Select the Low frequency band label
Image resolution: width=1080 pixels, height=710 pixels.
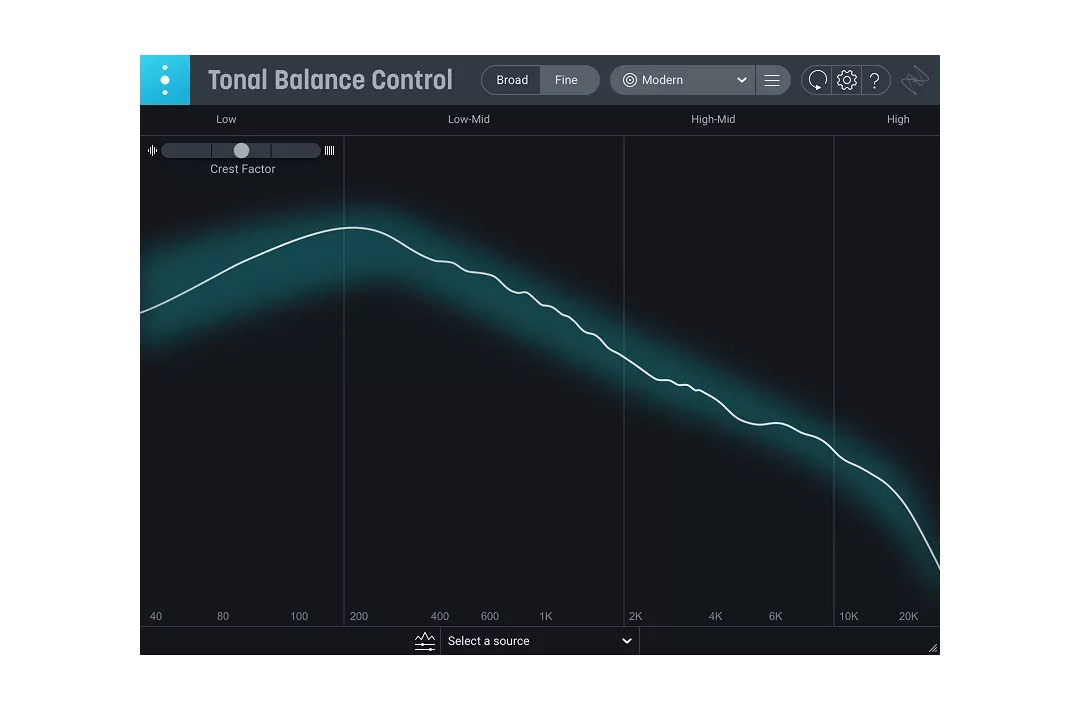pyautogui.click(x=227, y=119)
